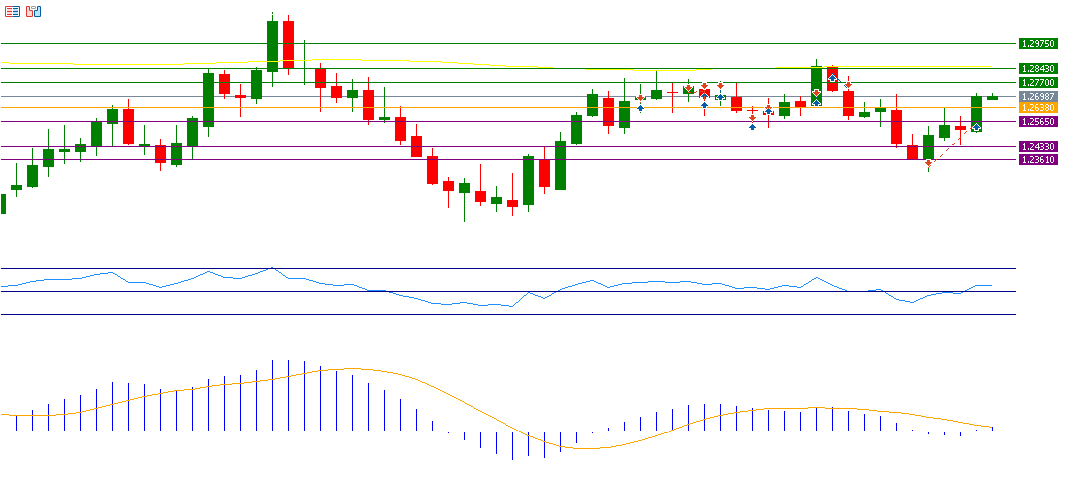Viewport: 1068px width, 490px height.
Task: Select the tall red candle right of the peak
Action: [288, 44]
